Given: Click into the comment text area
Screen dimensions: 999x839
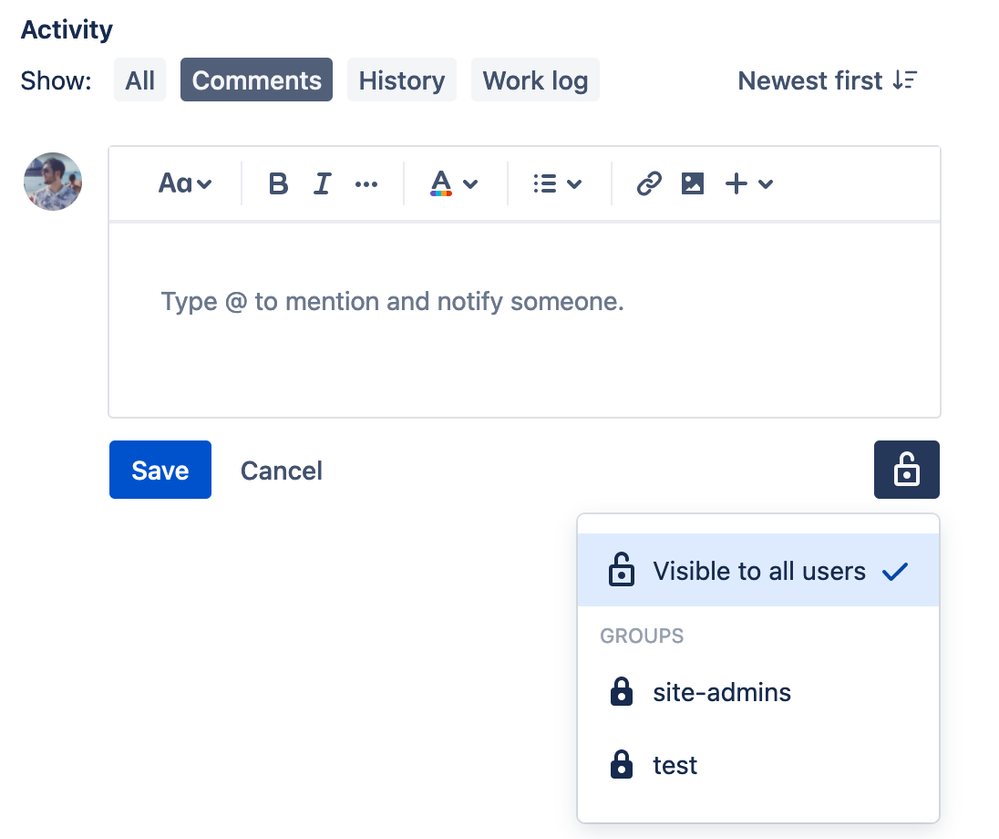Looking at the screenshot, I should tap(524, 320).
